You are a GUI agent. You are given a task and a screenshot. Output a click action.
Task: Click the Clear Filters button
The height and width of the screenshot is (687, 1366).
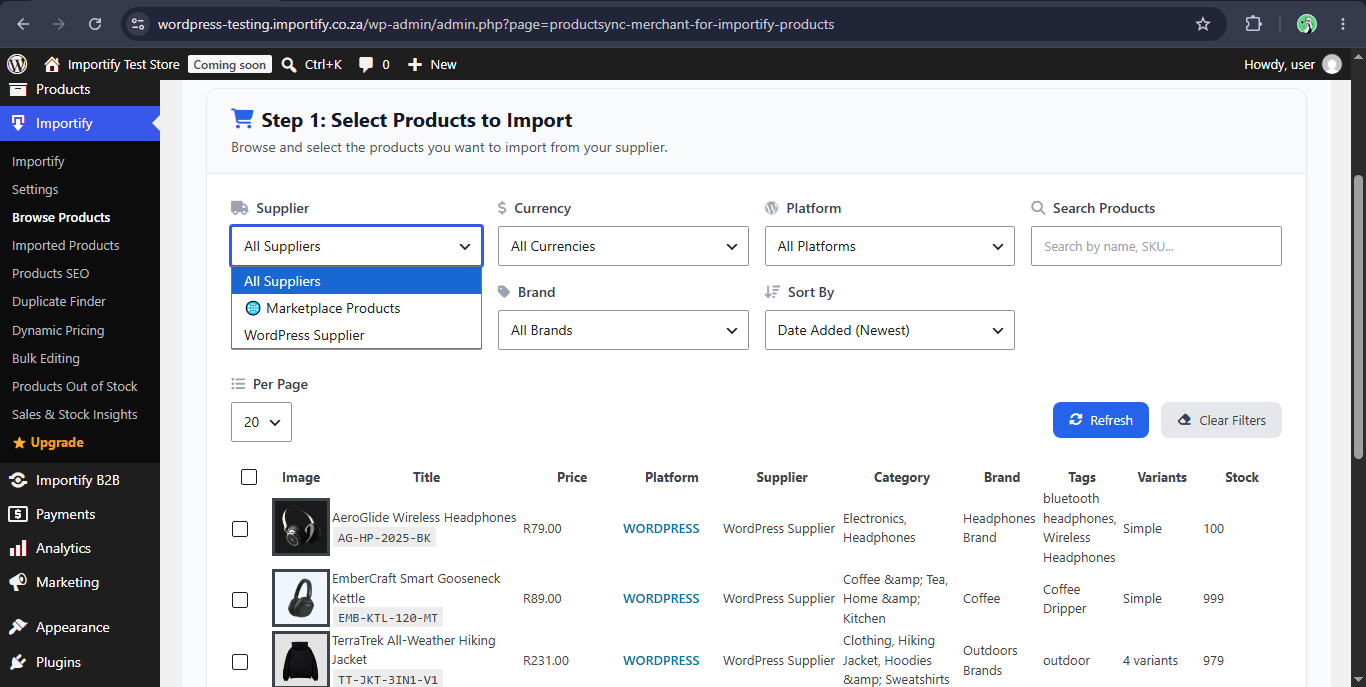(x=1221, y=420)
